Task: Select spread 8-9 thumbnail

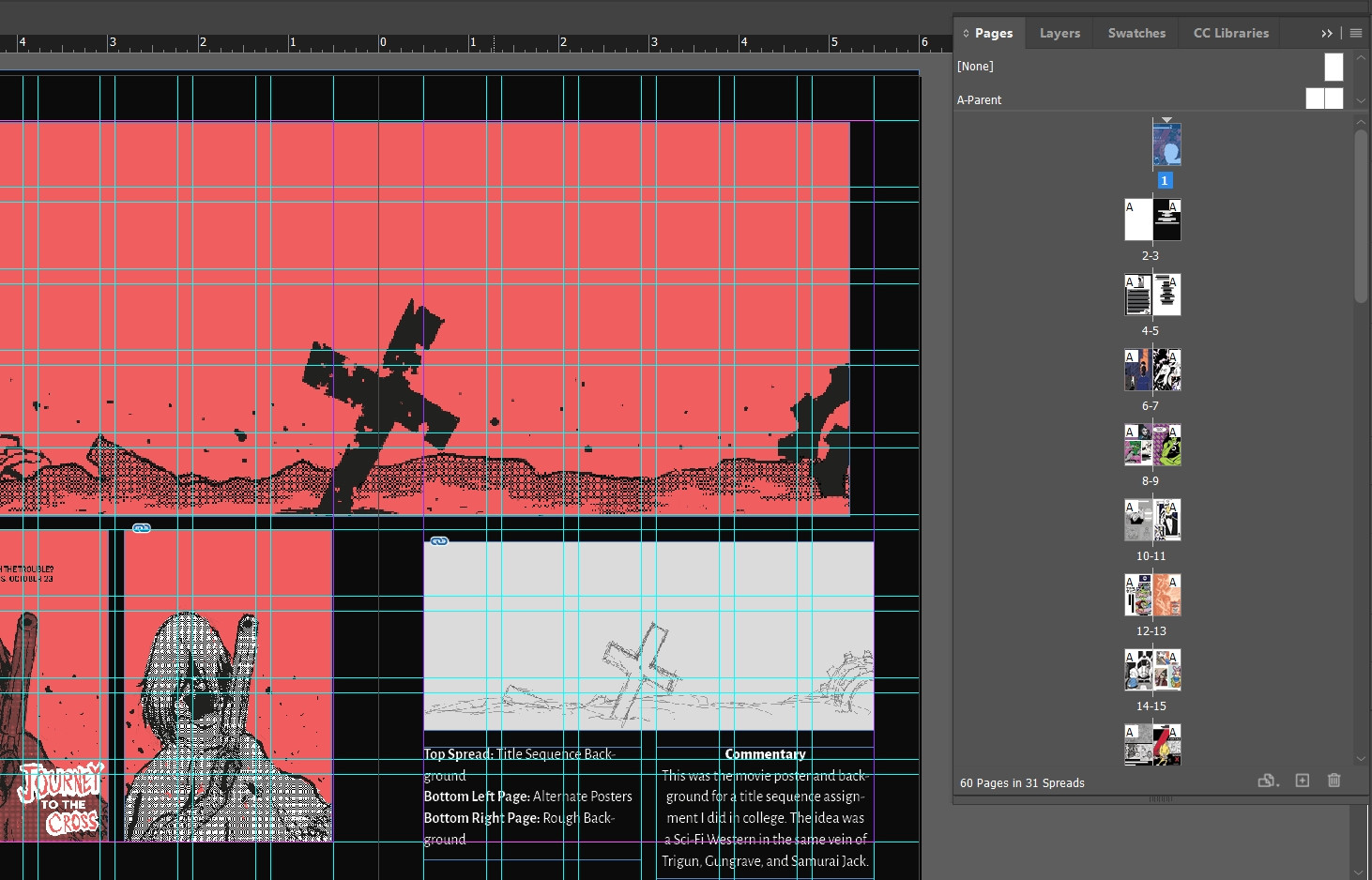Action: coord(1152,445)
